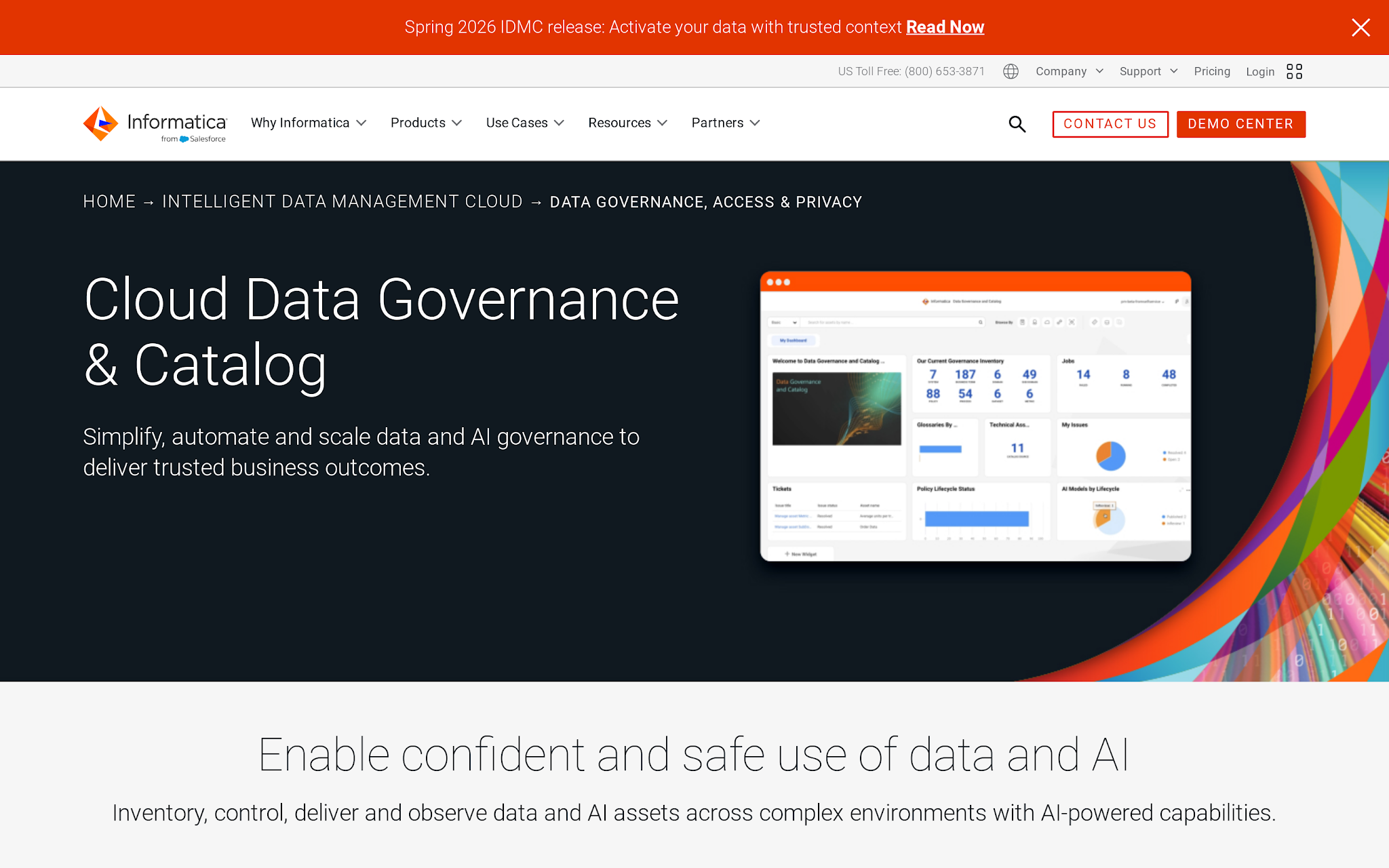Screen dimensions: 1389x868
Task: Click the chevron next to Partners
Action: [x=755, y=123]
